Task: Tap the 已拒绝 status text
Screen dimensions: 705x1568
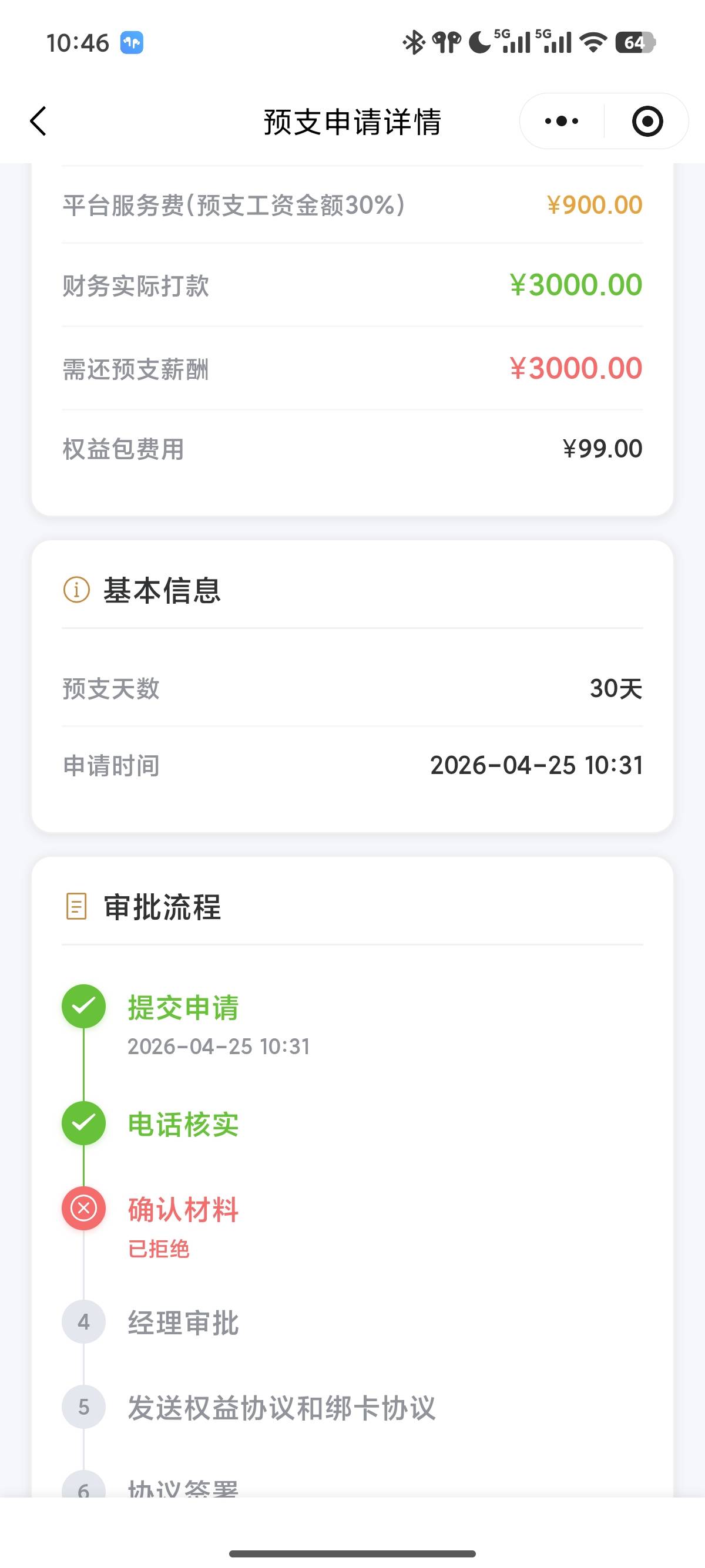Action: click(x=159, y=1249)
